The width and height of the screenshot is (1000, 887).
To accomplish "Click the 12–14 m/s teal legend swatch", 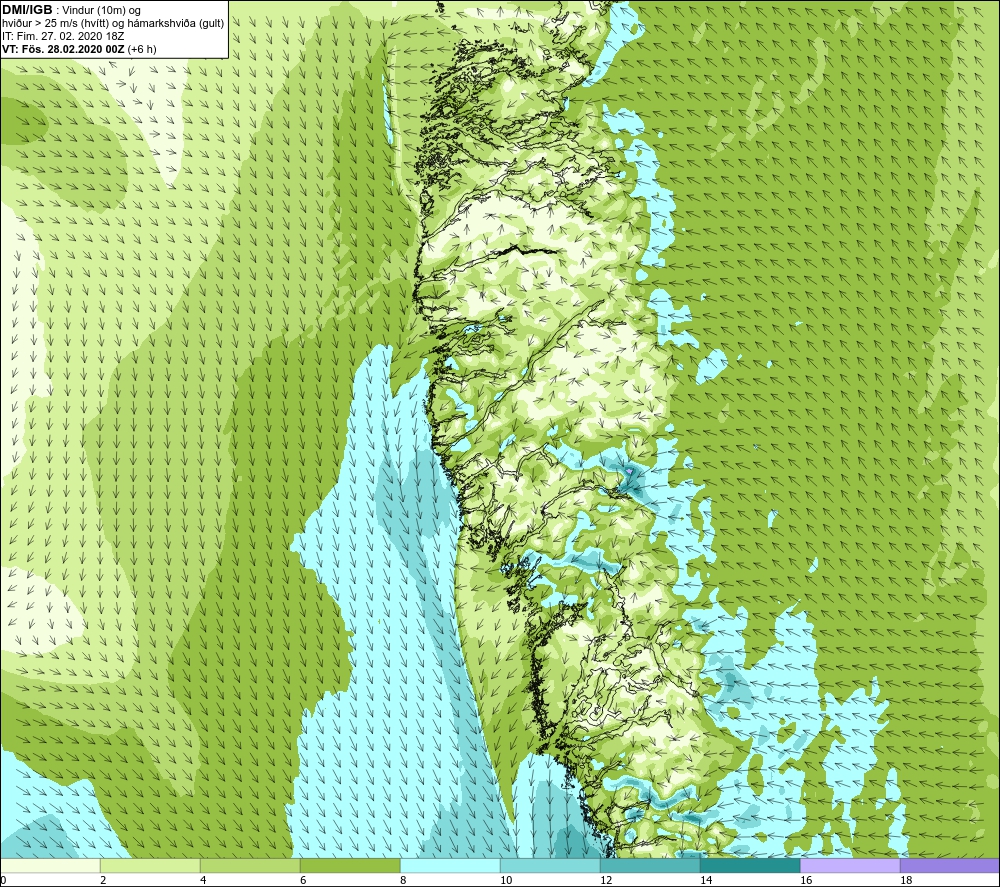I will point(650,865).
